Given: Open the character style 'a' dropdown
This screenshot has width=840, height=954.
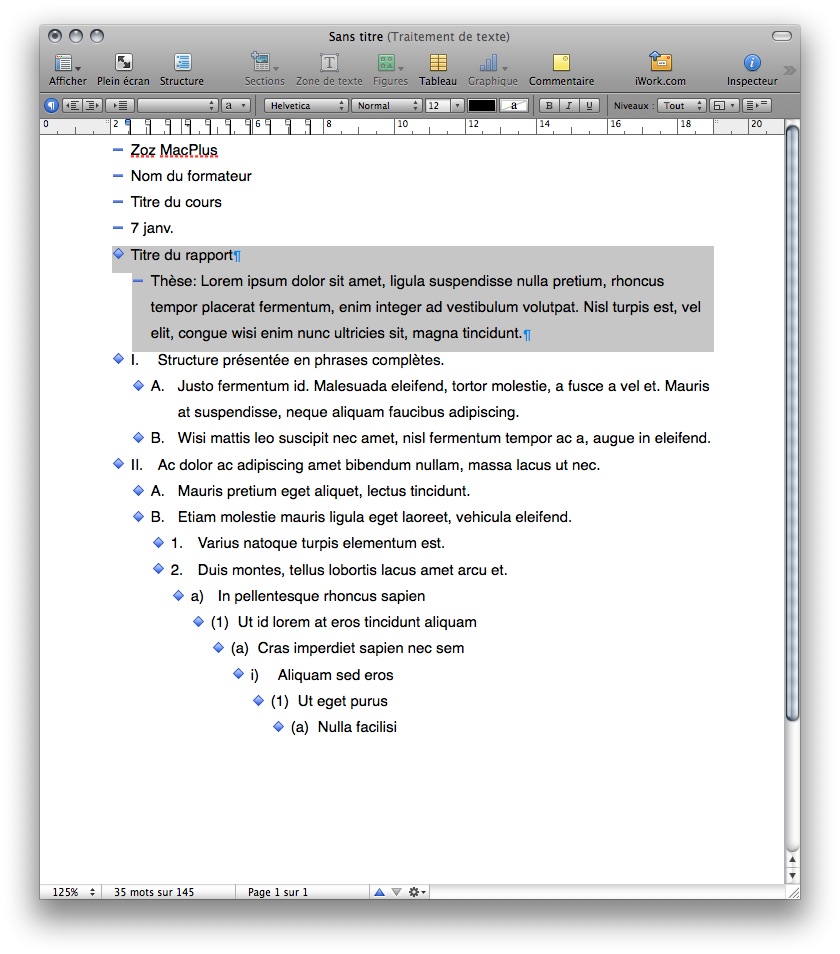Looking at the screenshot, I should (x=235, y=105).
